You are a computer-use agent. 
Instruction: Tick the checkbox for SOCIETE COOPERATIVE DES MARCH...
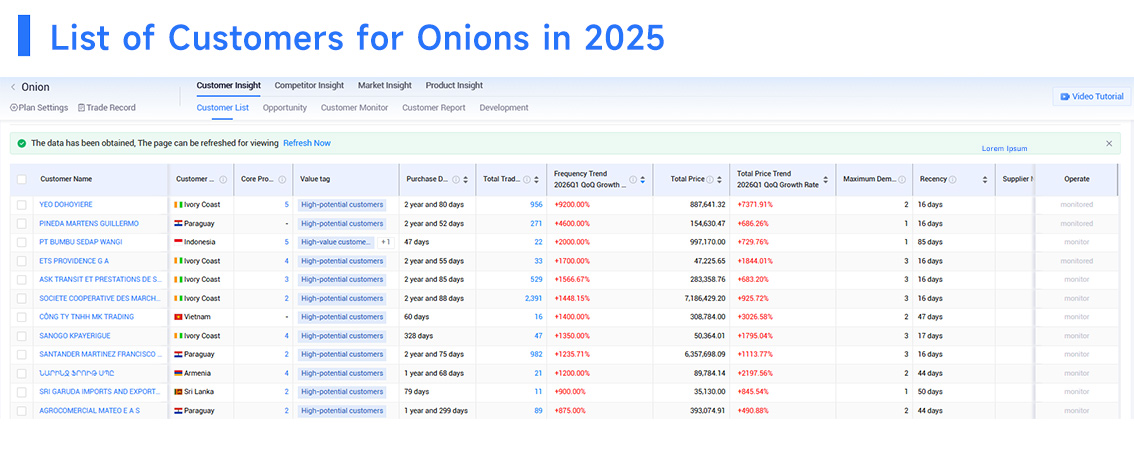pyautogui.click(x=22, y=299)
